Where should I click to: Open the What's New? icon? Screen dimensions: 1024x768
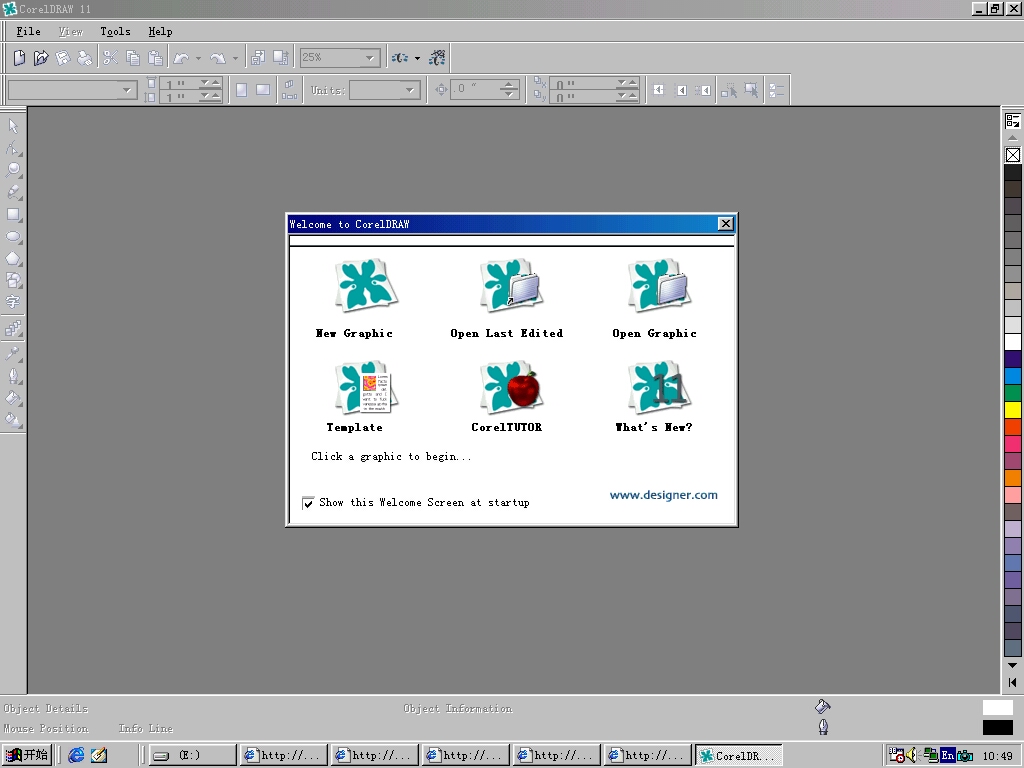659,387
